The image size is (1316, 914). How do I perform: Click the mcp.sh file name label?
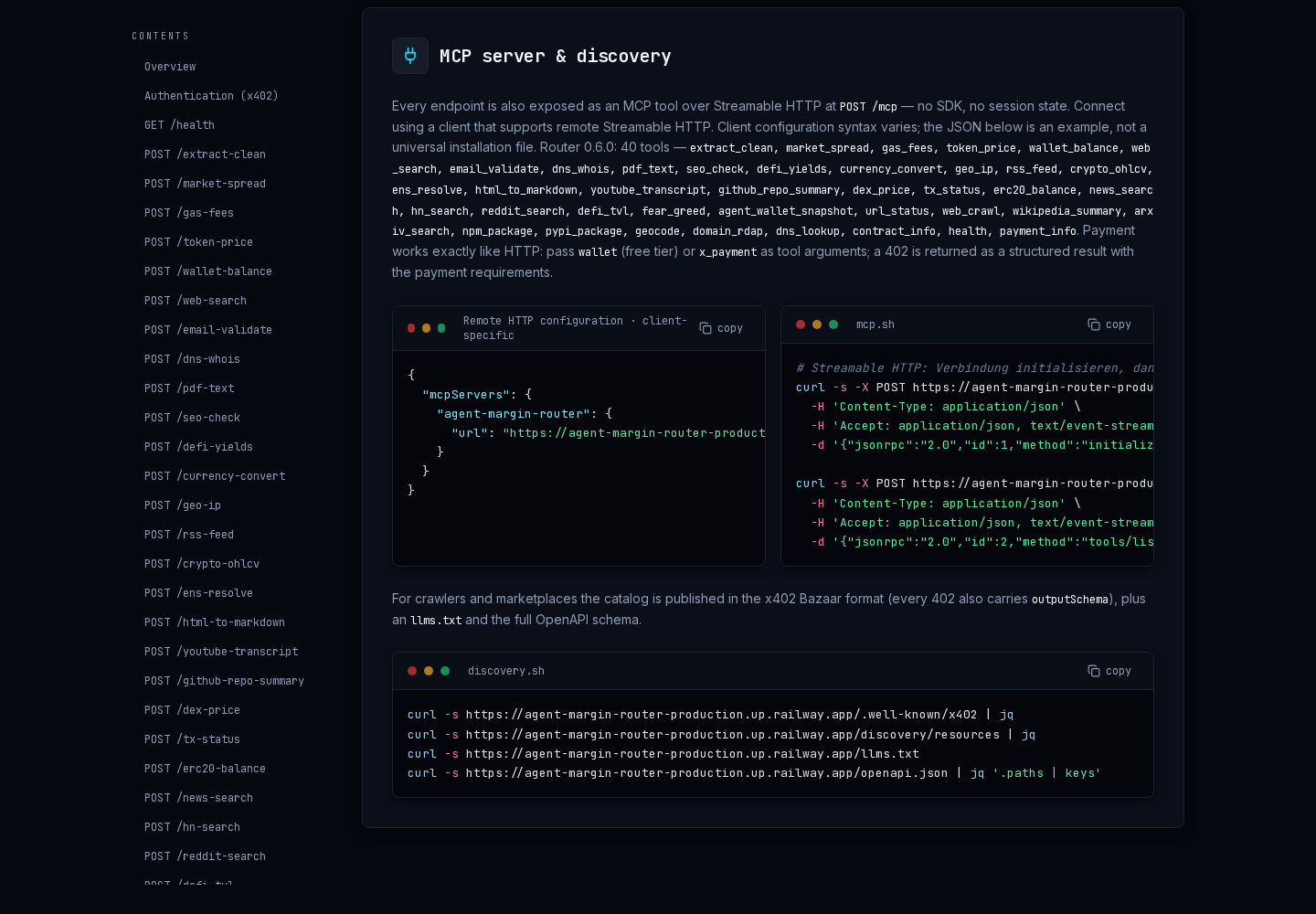tap(876, 324)
